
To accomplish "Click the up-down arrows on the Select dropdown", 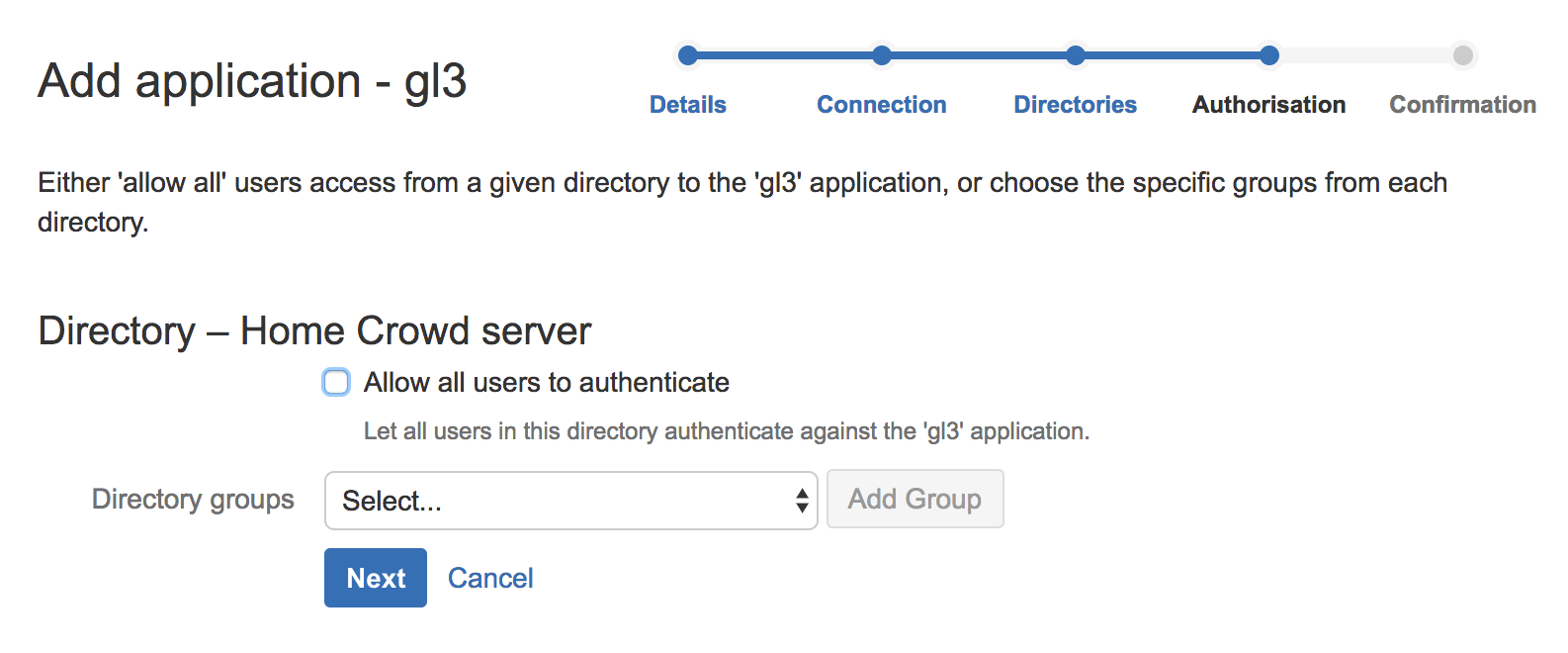I will coord(802,501).
